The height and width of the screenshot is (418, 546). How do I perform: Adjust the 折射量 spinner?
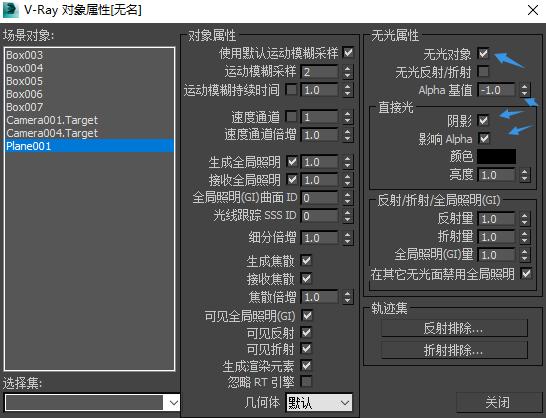524,237
